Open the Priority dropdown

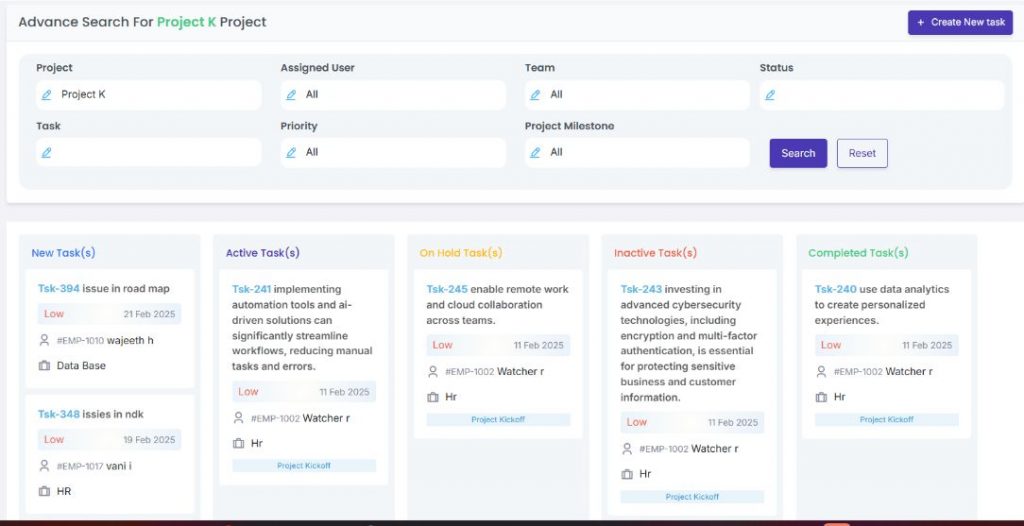[x=393, y=153]
